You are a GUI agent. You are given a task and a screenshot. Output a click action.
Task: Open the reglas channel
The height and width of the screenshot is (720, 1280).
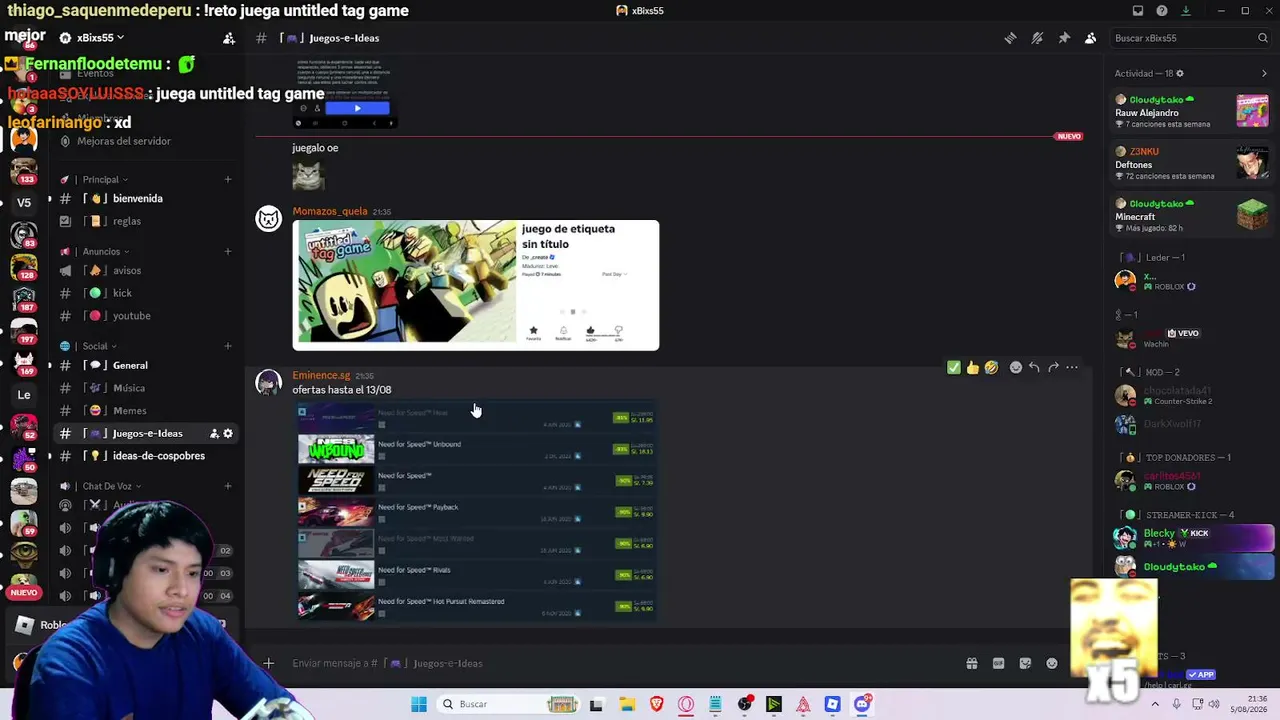146,221
